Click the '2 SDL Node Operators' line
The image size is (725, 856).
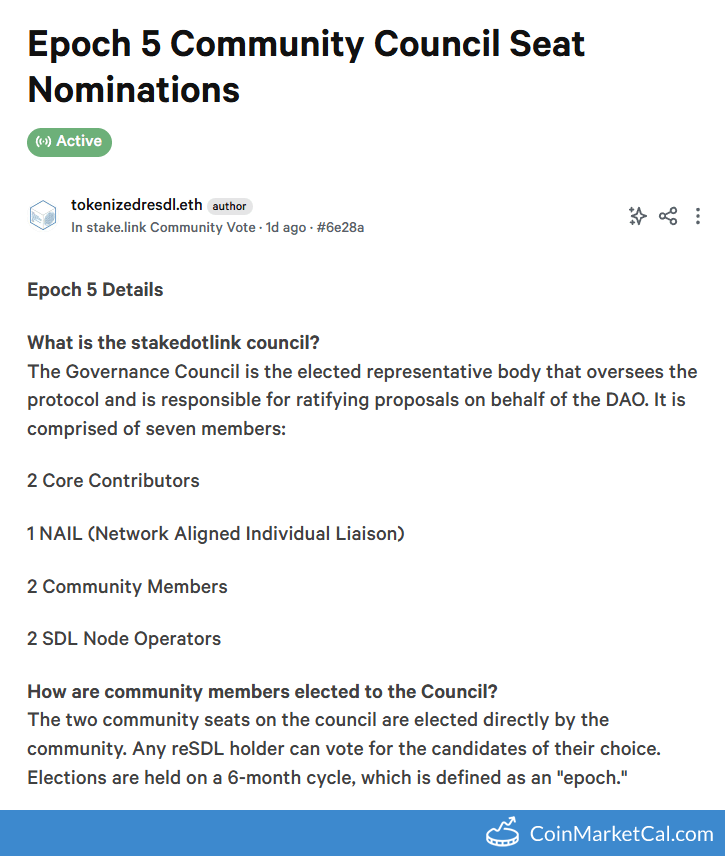tap(124, 639)
